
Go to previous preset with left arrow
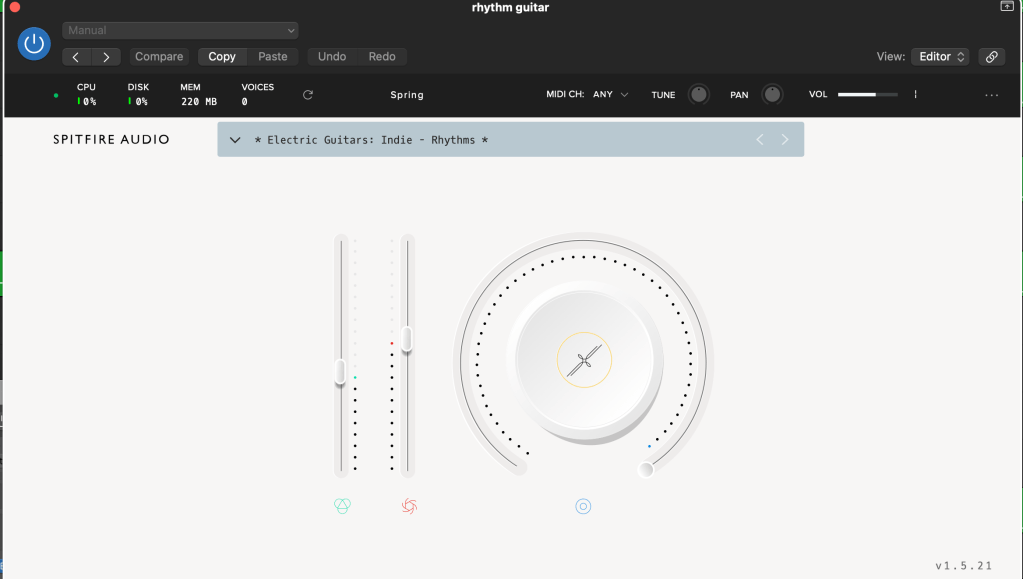tap(759, 140)
